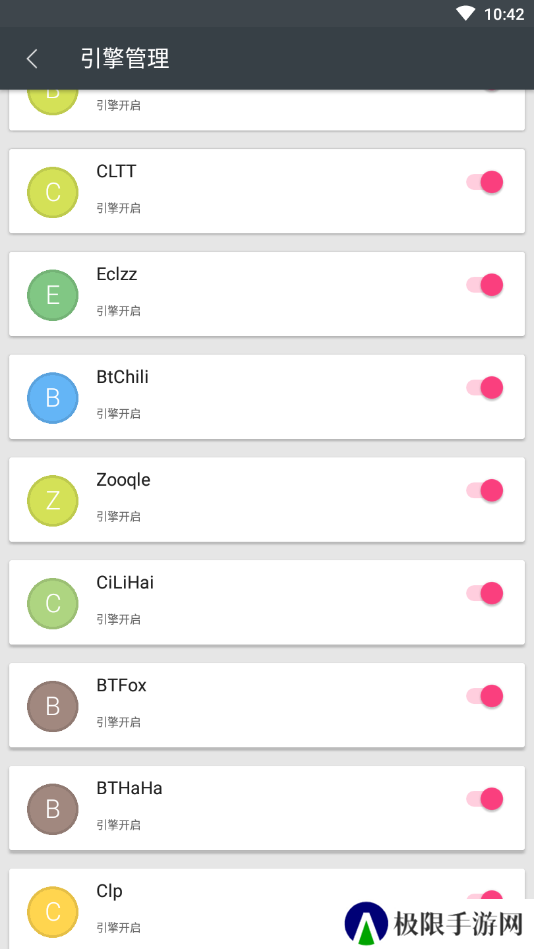
Task: Tap the green E avatar for Eclzz
Action: 53,295
